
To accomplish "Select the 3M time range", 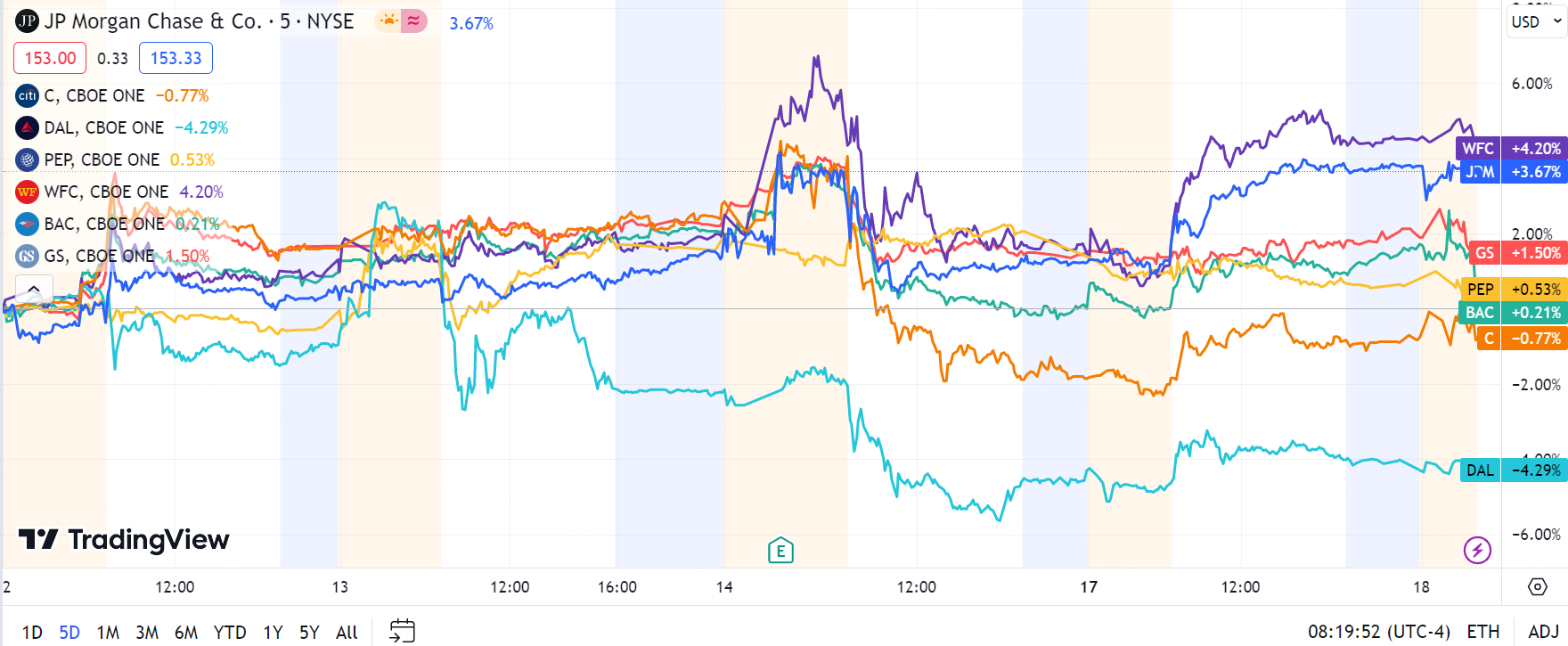I will click(x=147, y=632).
